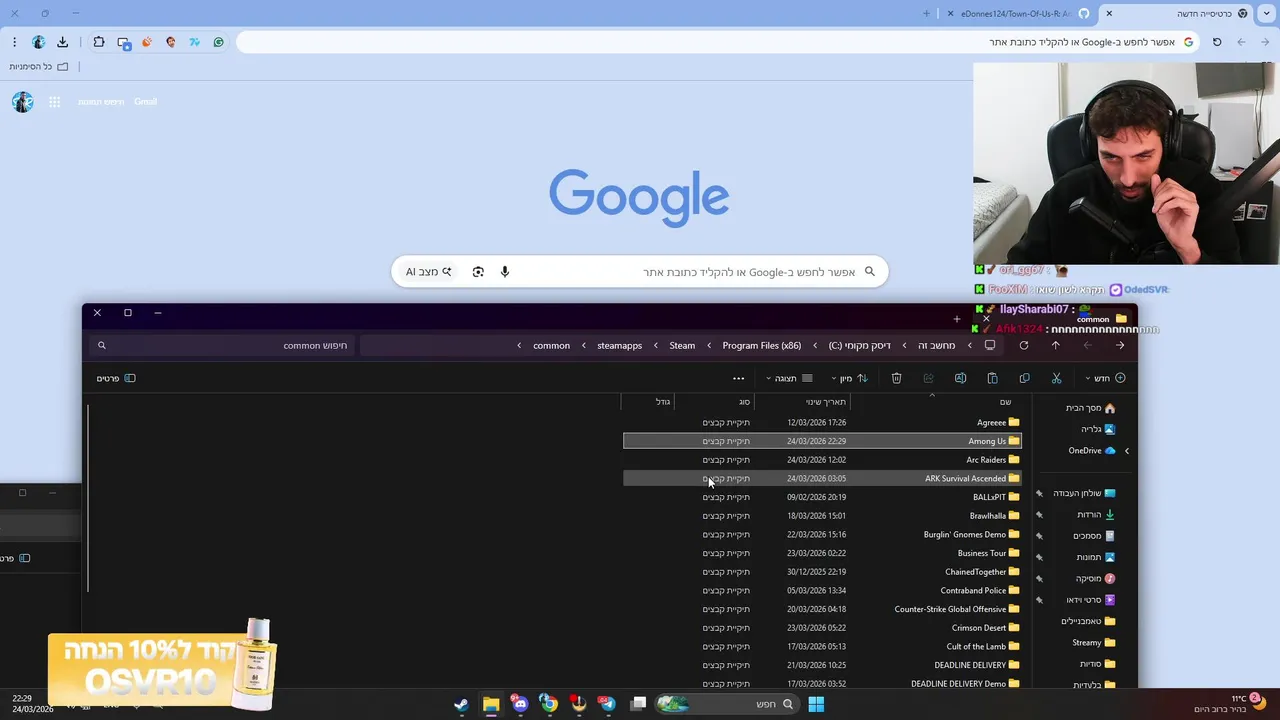Reload the Chrome page
Viewport: 1280px width, 720px height.
(1217, 42)
